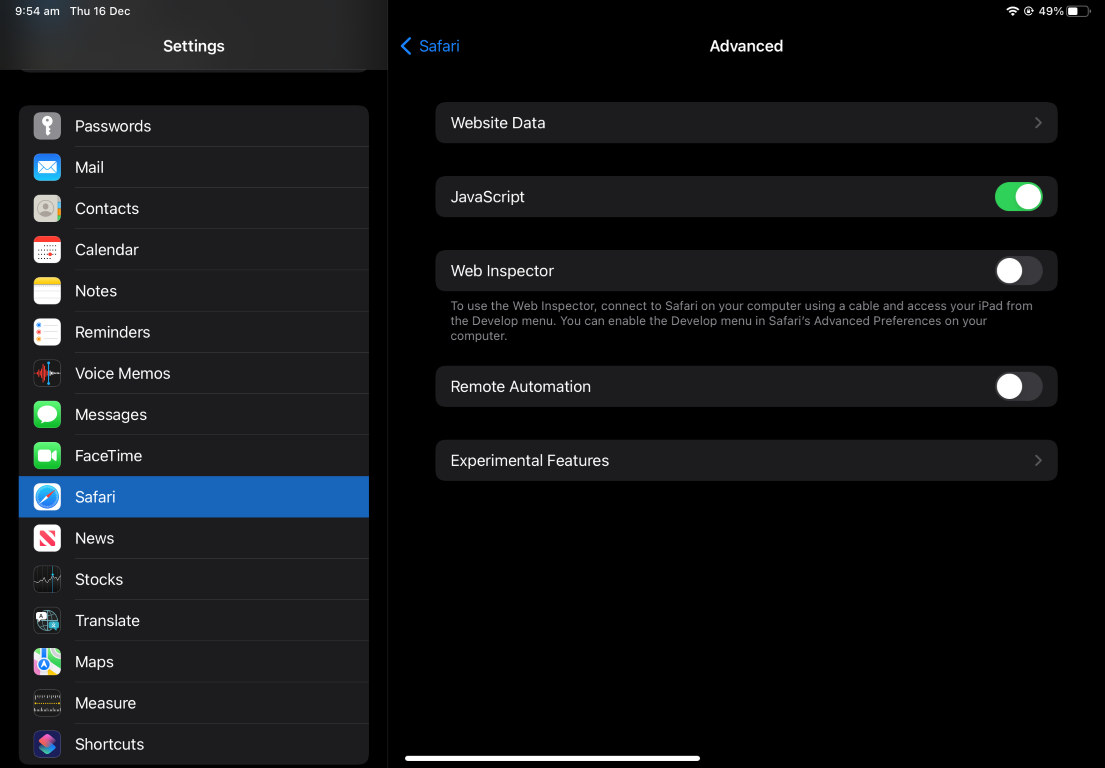Screen dimensions: 1105x768
Task: Tap the FaceTime camera icon
Action: coord(47,456)
